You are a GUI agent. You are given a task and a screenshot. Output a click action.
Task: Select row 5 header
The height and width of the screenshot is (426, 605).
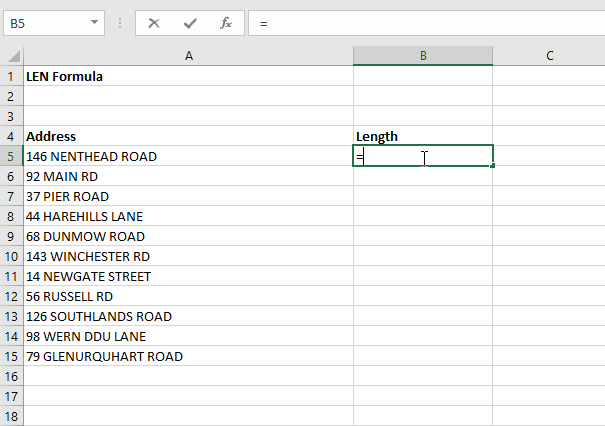click(x=11, y=156)
